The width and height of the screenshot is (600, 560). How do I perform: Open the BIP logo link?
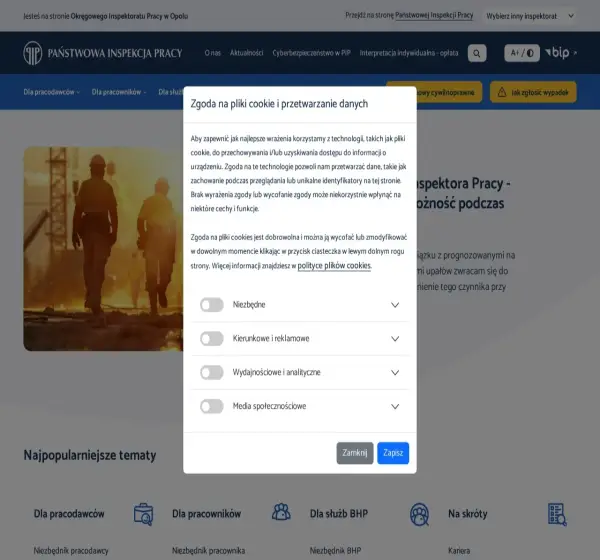[x=561, y=53]
